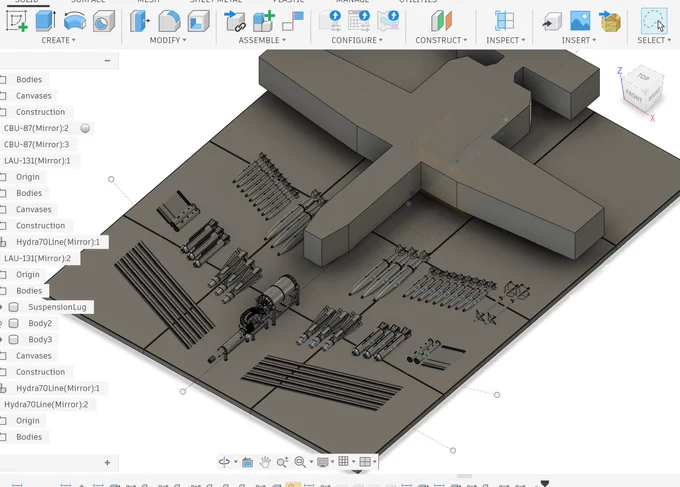Open the INSPECT dropdown menu
Viewport: 680px width, 487px height.
506,40
